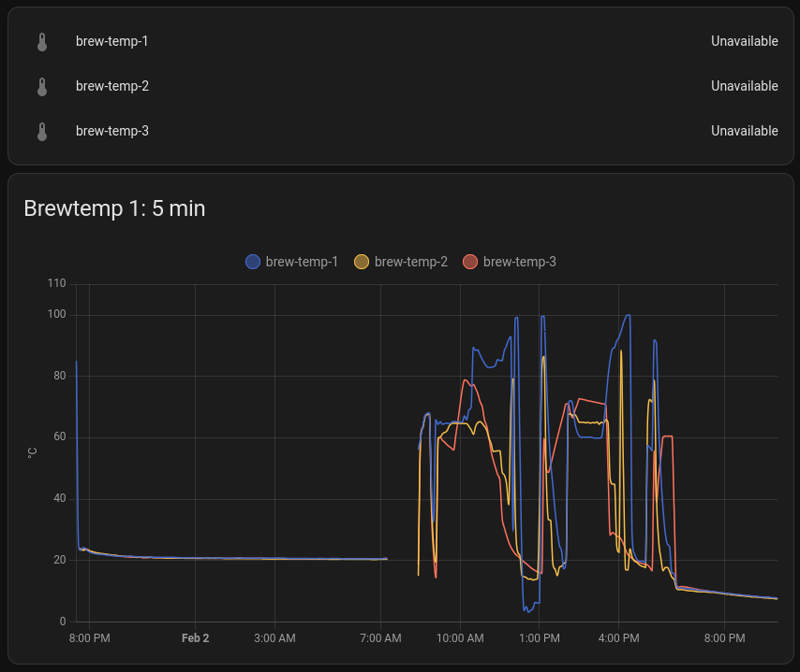This screenshot has width=800, height=672.
Task: Click the thermometer icon beside brew-temp-3
Action: pos(42,131)
